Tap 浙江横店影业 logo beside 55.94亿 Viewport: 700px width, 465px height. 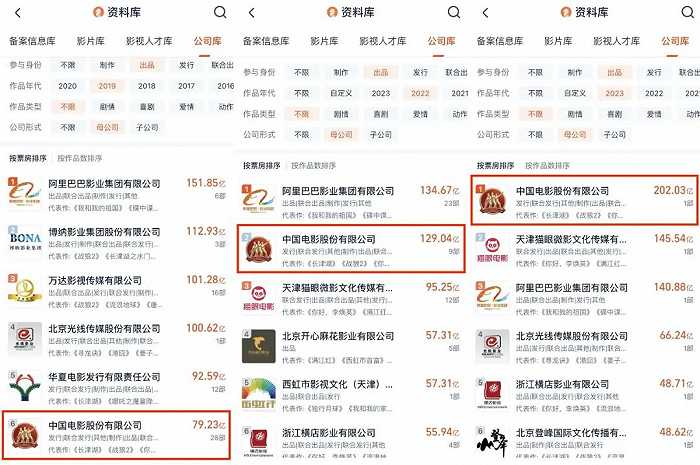coord(259,443)
